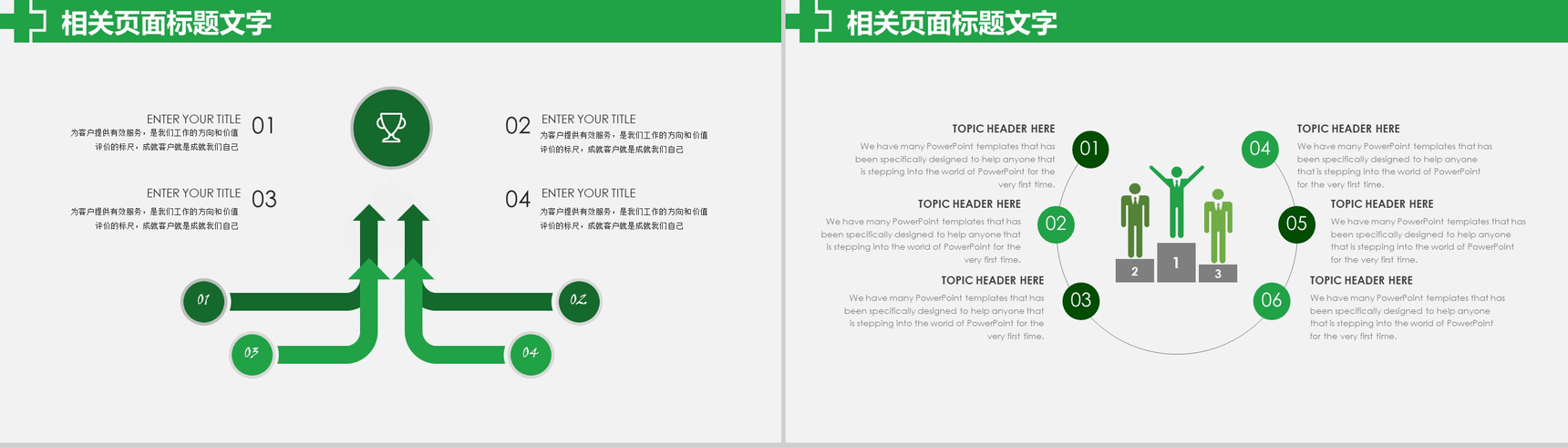Select TOPIC HEADER HERE heading beside circle 05
1568x447 pixels.
point(1381,204)
